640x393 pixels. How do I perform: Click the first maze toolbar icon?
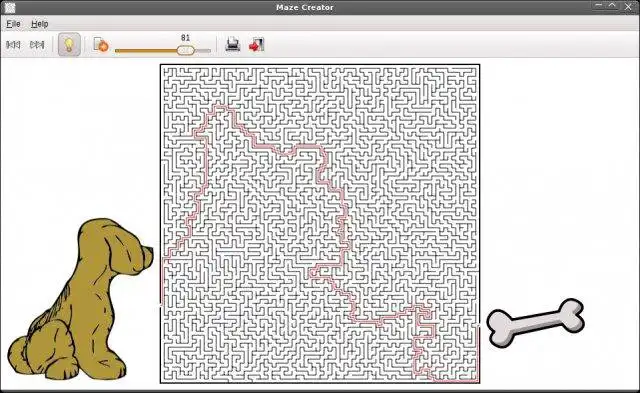tap(13, 45)
